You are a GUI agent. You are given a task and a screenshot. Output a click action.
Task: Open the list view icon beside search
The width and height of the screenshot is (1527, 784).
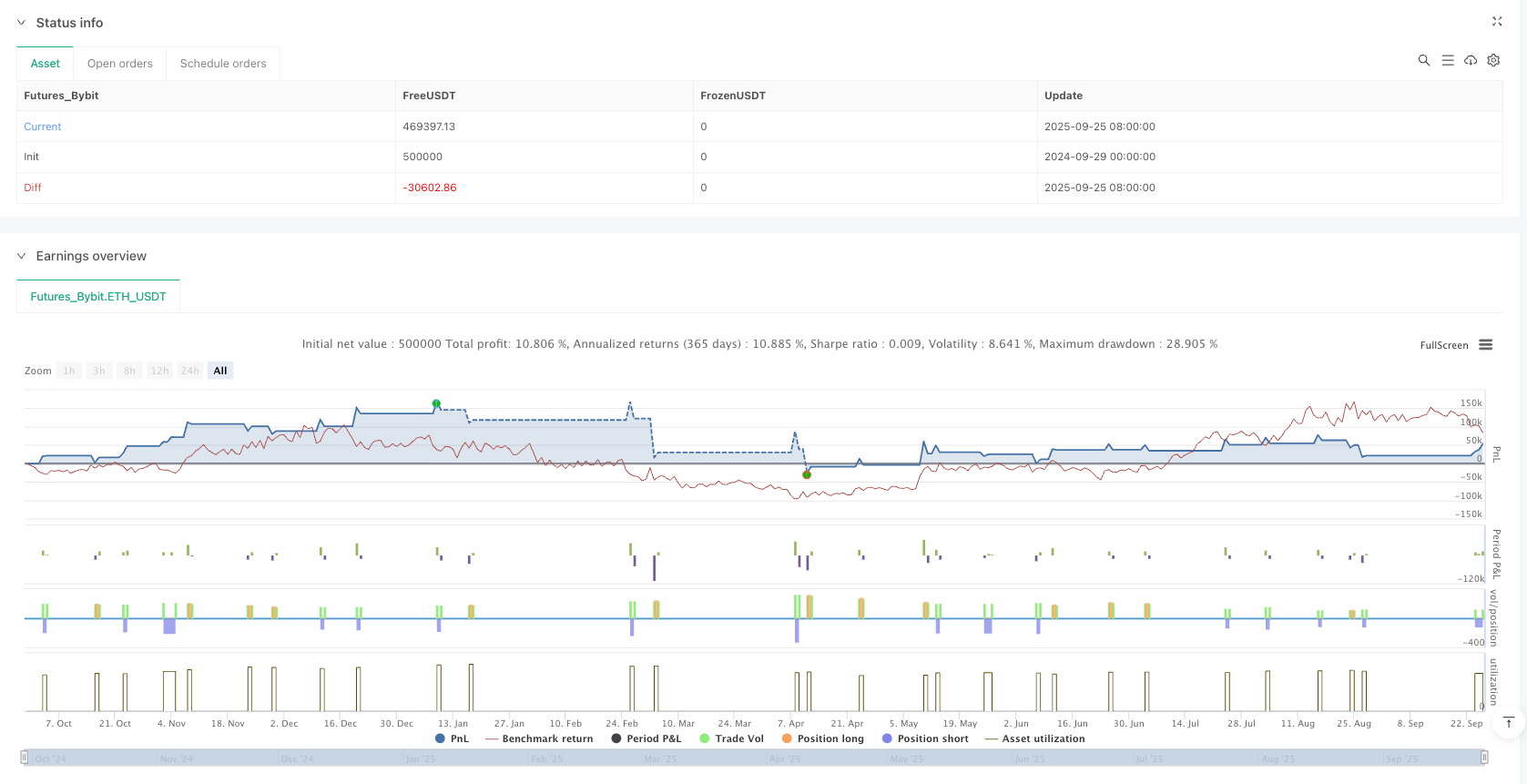coord(1447,60)
